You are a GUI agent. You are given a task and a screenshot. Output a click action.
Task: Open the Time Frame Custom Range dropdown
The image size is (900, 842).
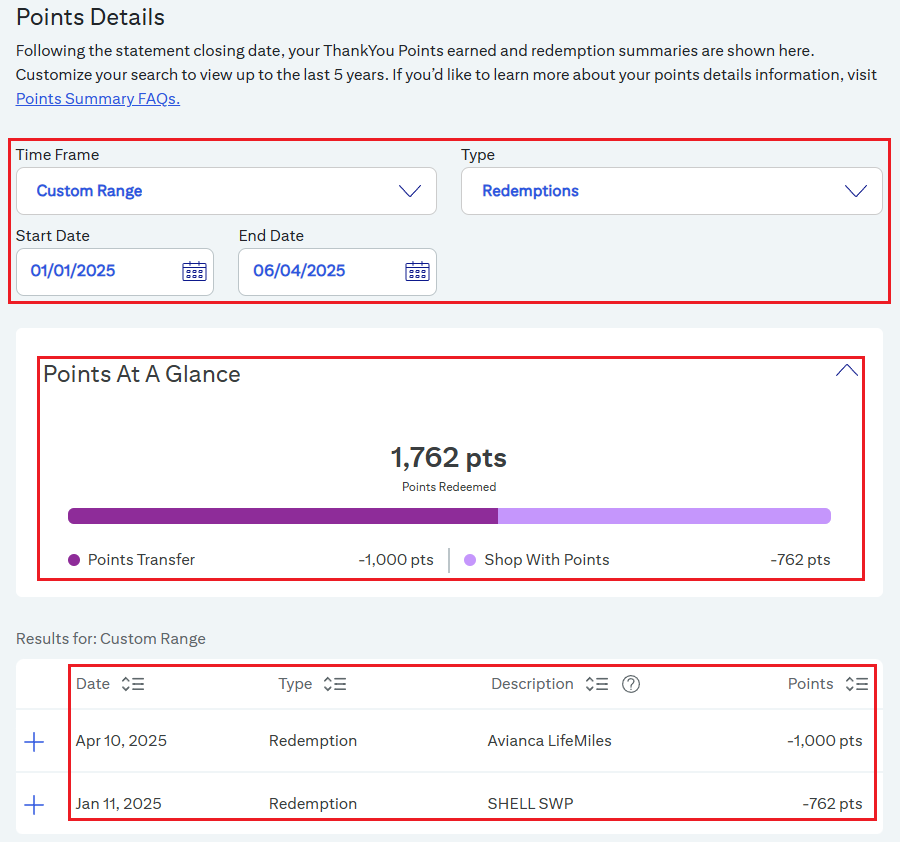[226, 191]
